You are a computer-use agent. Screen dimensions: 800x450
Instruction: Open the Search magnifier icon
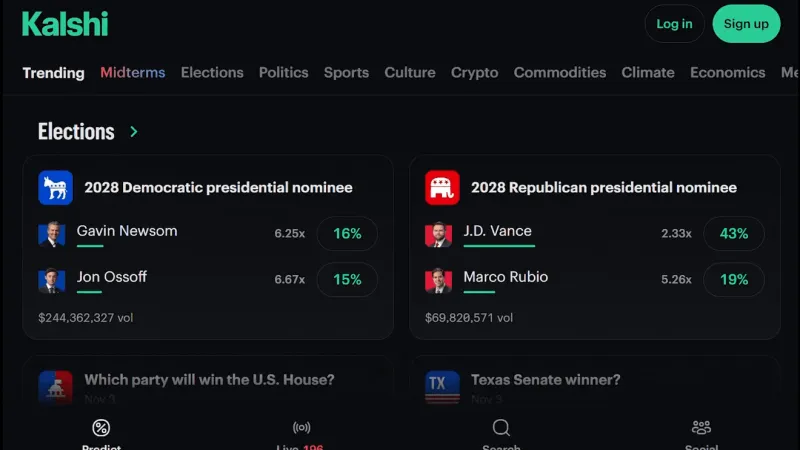pos(501,428)
